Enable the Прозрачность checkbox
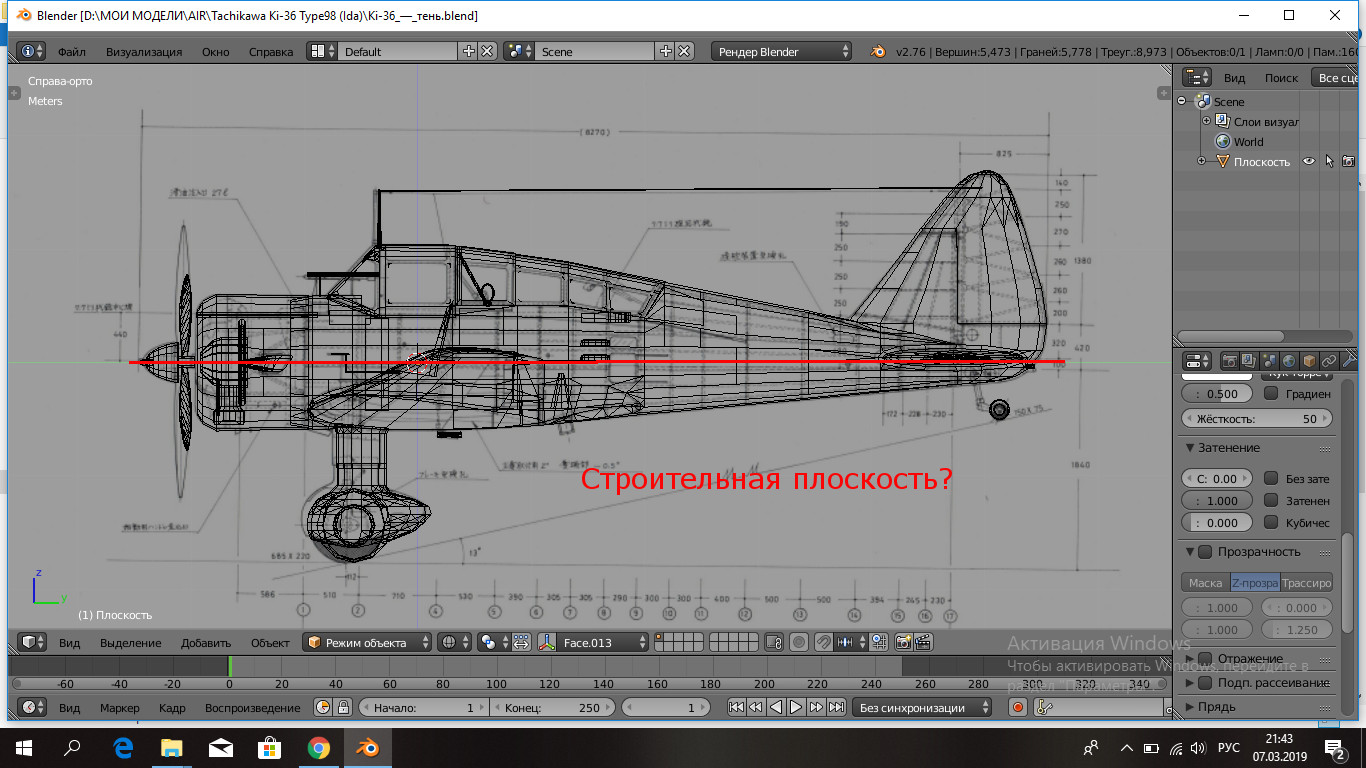The height and width of the screenshot is (768, 1366). (x=1205, y=552)
